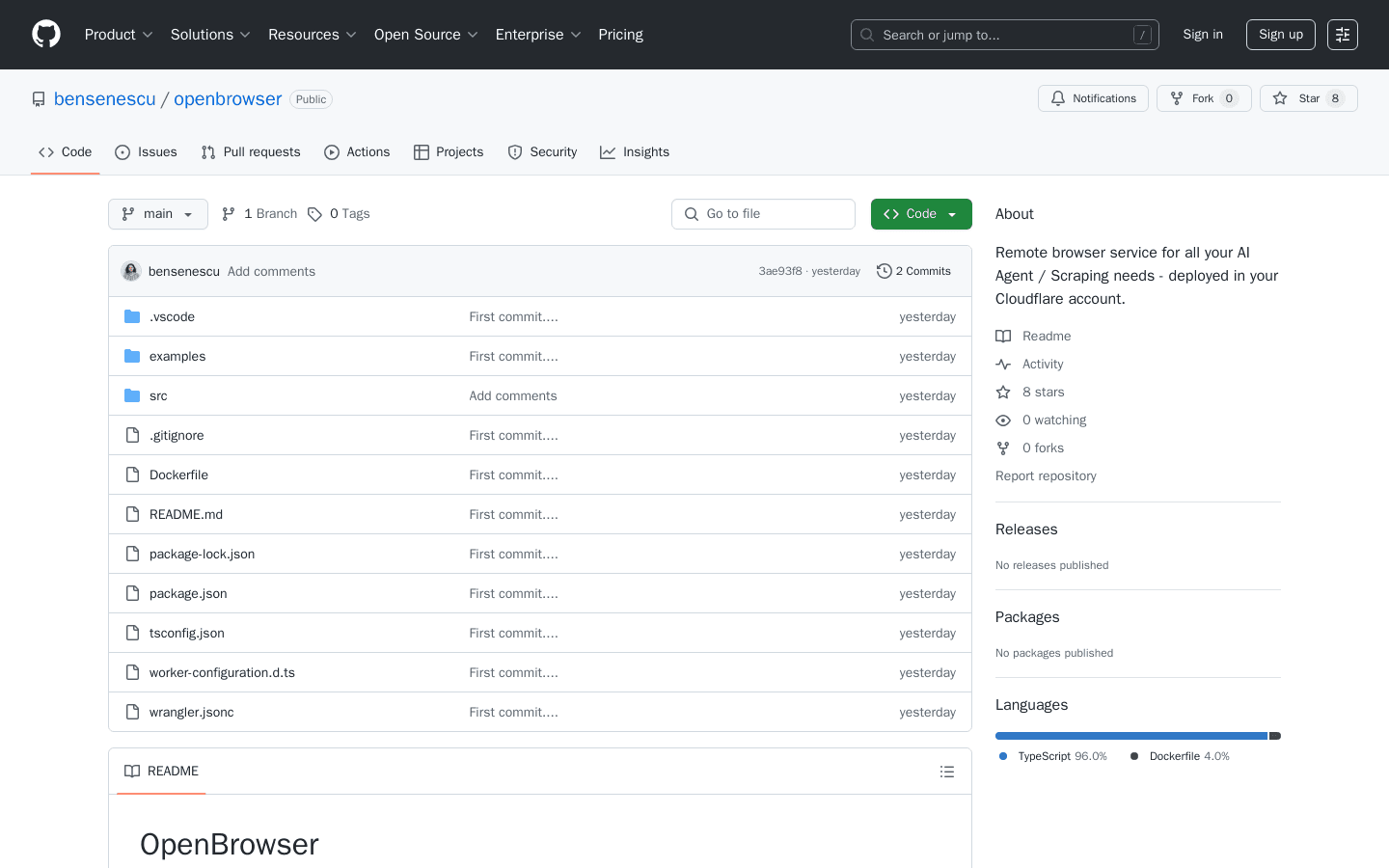Click the tag icon next to 0 Tags

(x=314, y=214)
